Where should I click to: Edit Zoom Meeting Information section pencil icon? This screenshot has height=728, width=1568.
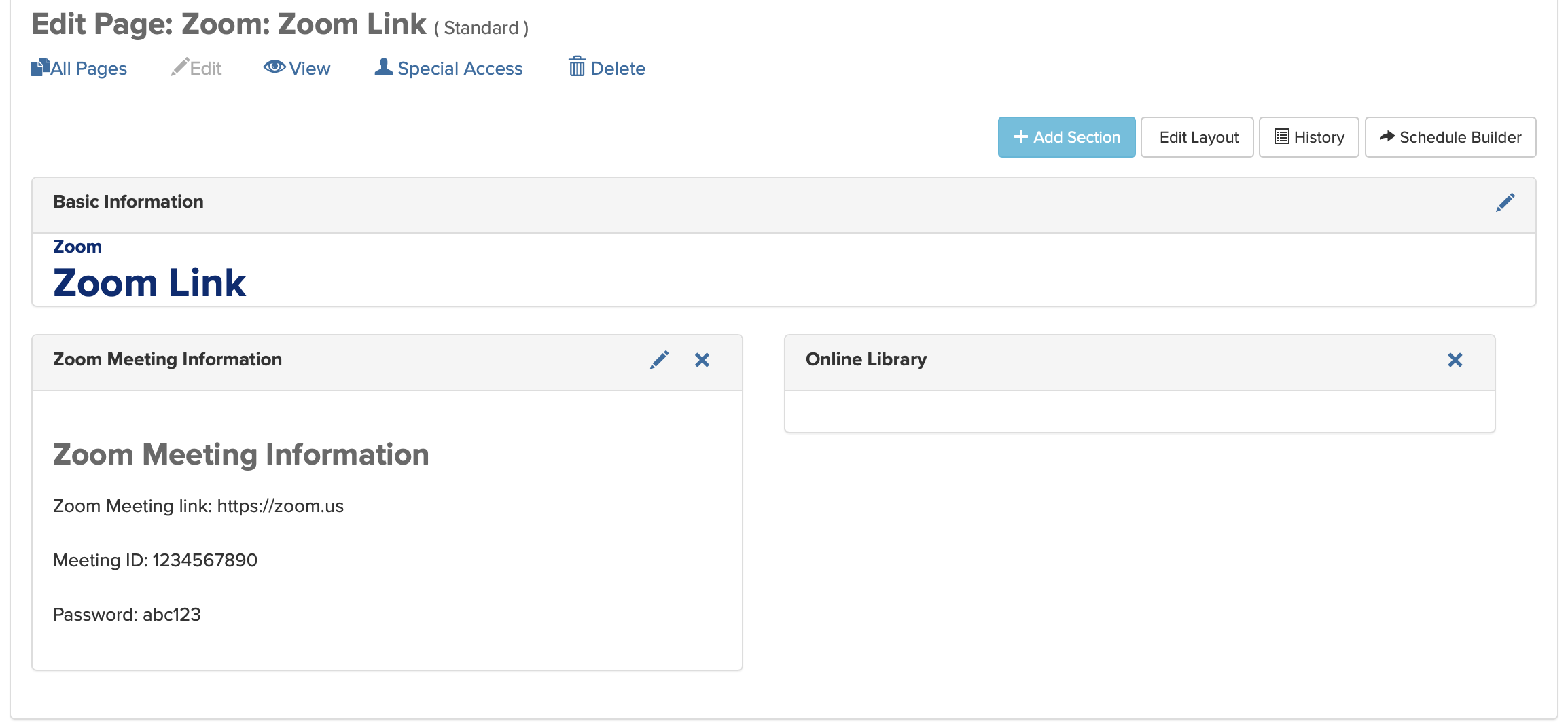click(659, 360)
